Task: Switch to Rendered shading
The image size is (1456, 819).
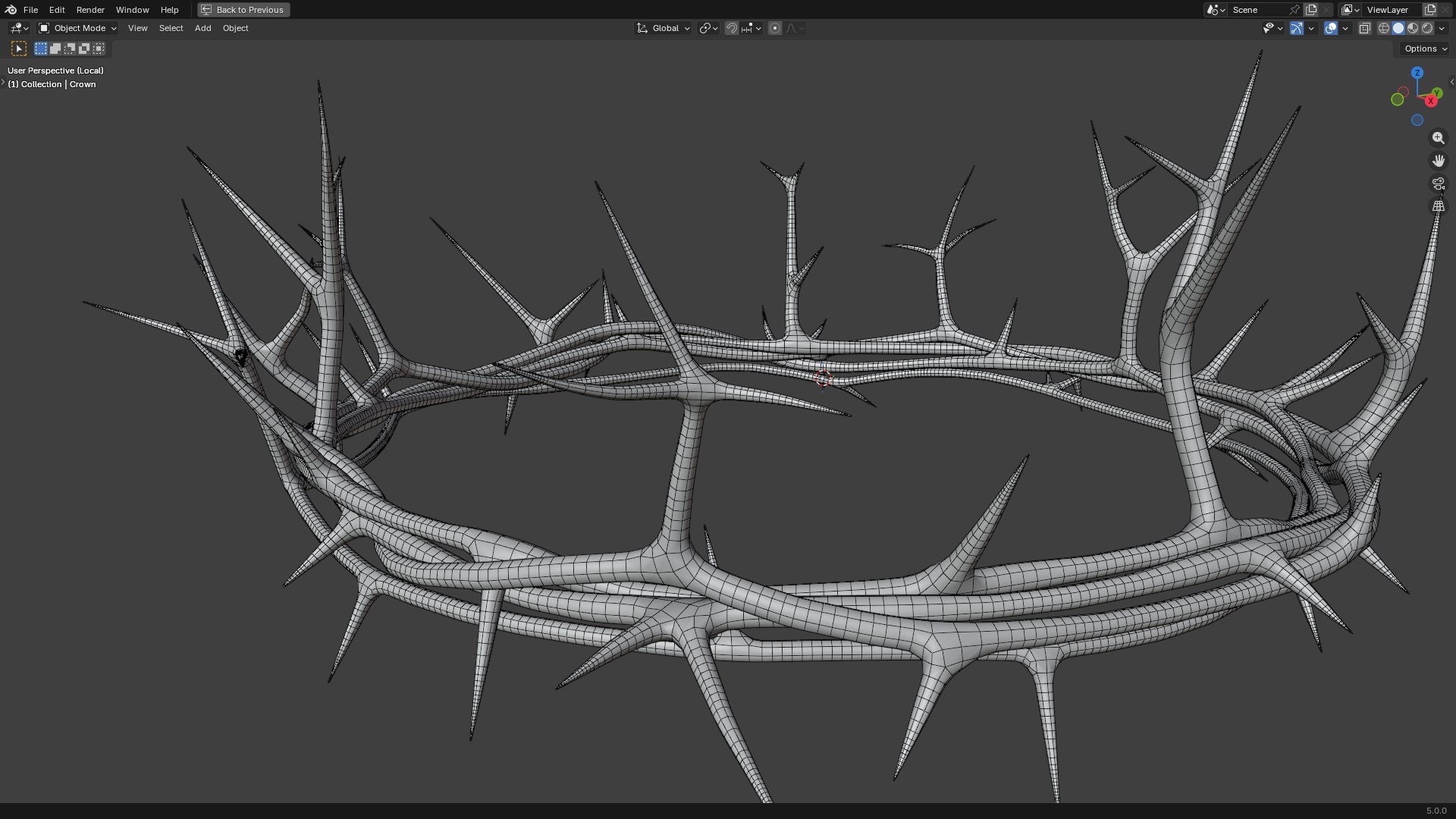Action: tap(1427, 28)
